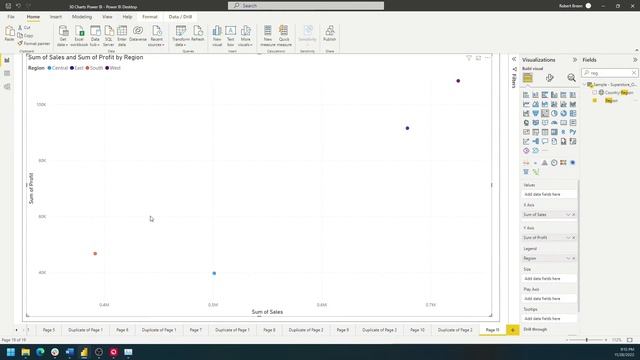Collapse the Fields pane
This screenshot has height=360, width=640.
[x=635, y=60]
